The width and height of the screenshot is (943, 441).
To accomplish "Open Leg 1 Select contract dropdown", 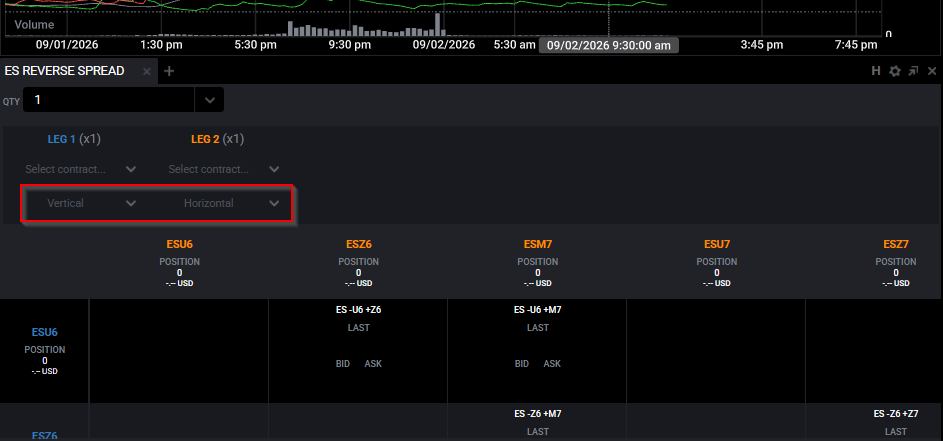I will coord(81,170).
